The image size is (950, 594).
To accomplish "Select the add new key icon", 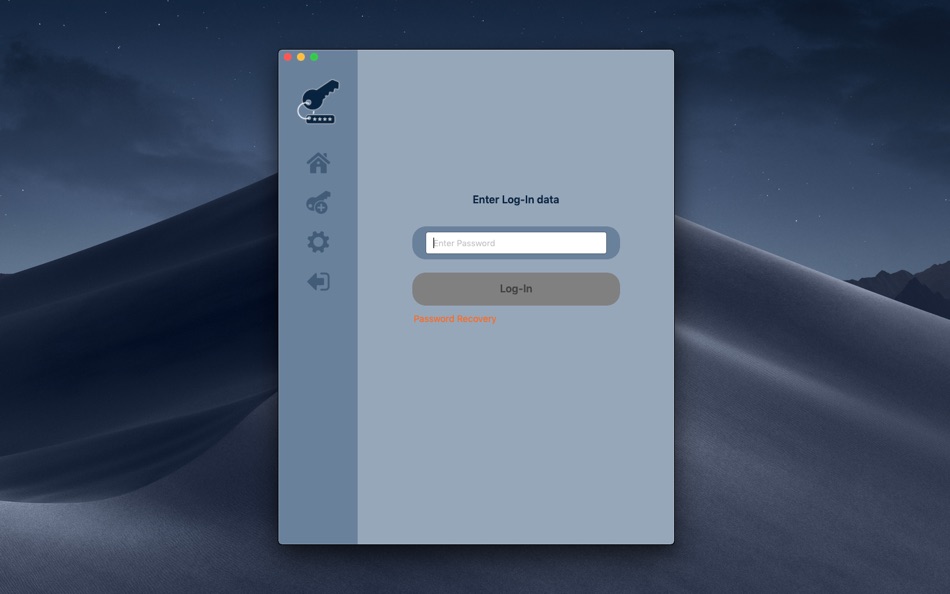I will tap(318, 202).
